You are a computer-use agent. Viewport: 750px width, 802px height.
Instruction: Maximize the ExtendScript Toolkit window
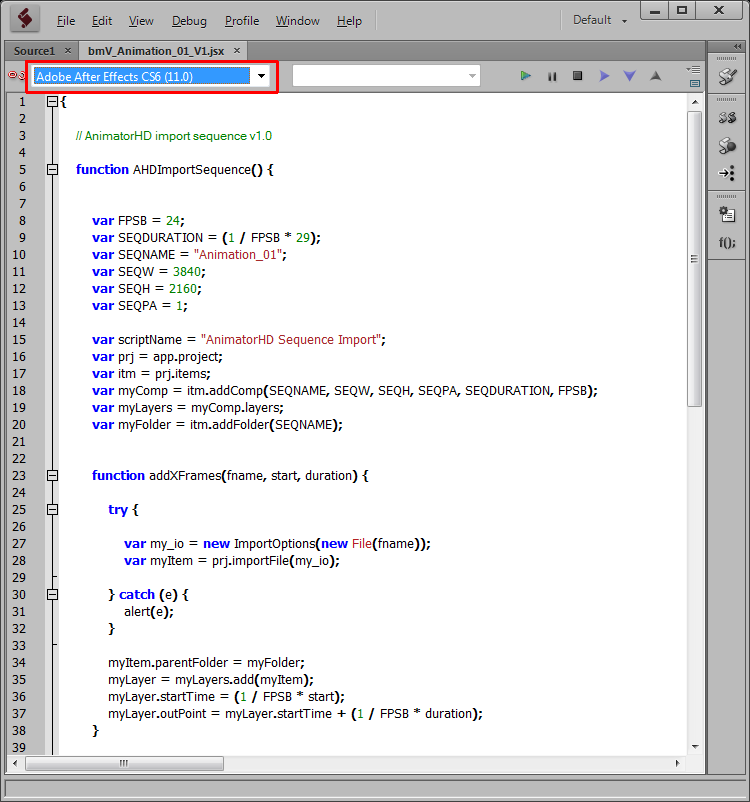tap(682, 10)
